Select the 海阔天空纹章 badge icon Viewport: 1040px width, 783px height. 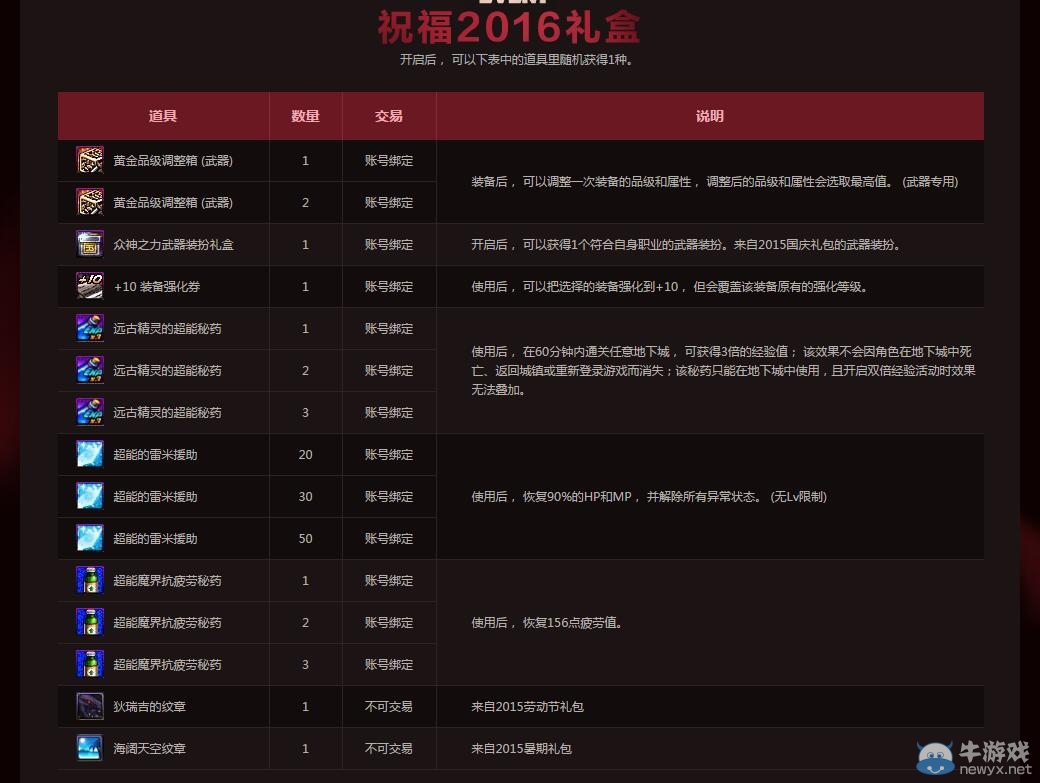[89, 748]
